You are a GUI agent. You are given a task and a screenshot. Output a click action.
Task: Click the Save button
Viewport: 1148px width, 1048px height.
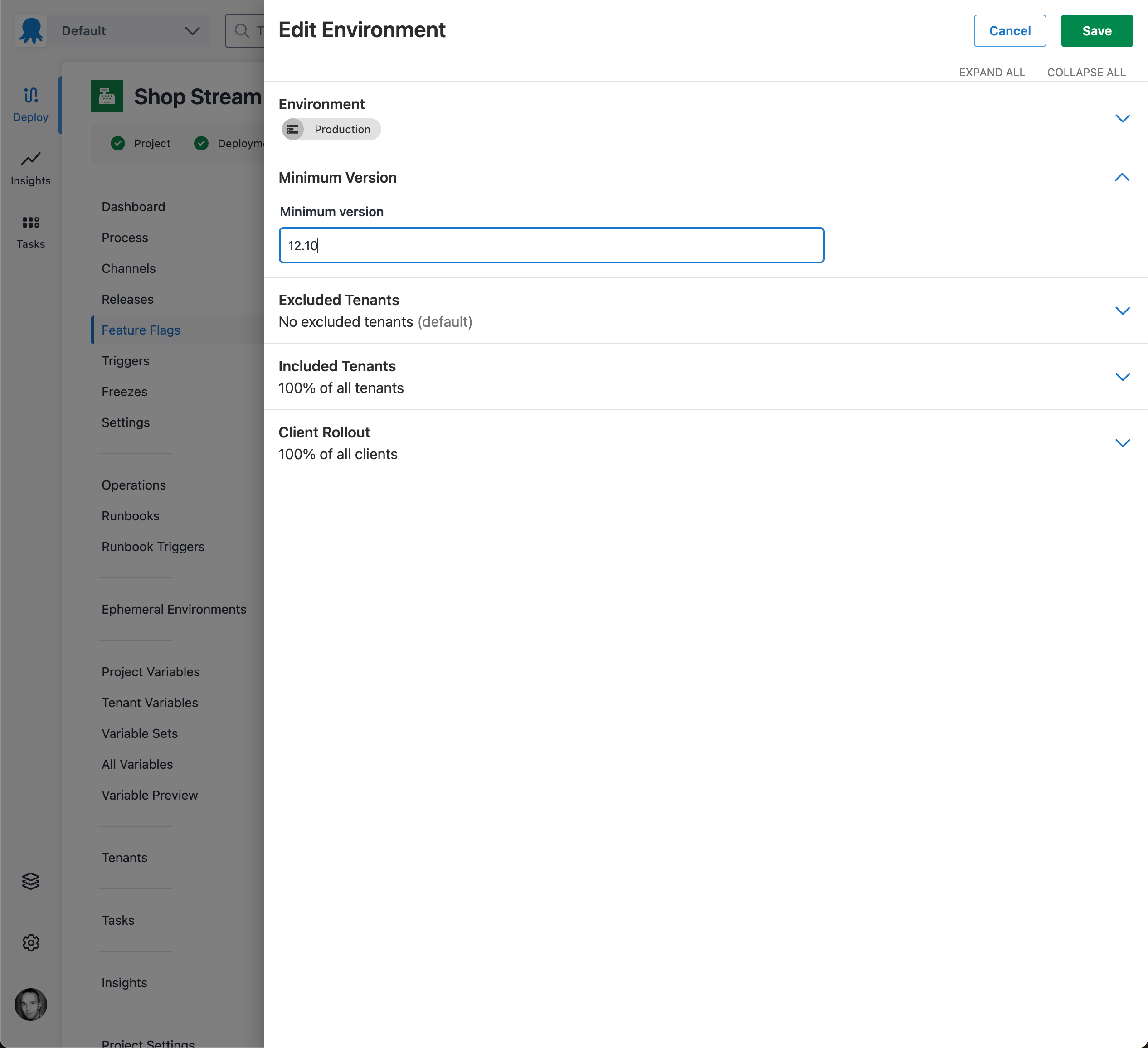pyautogui.click(x=1096, y=31)
